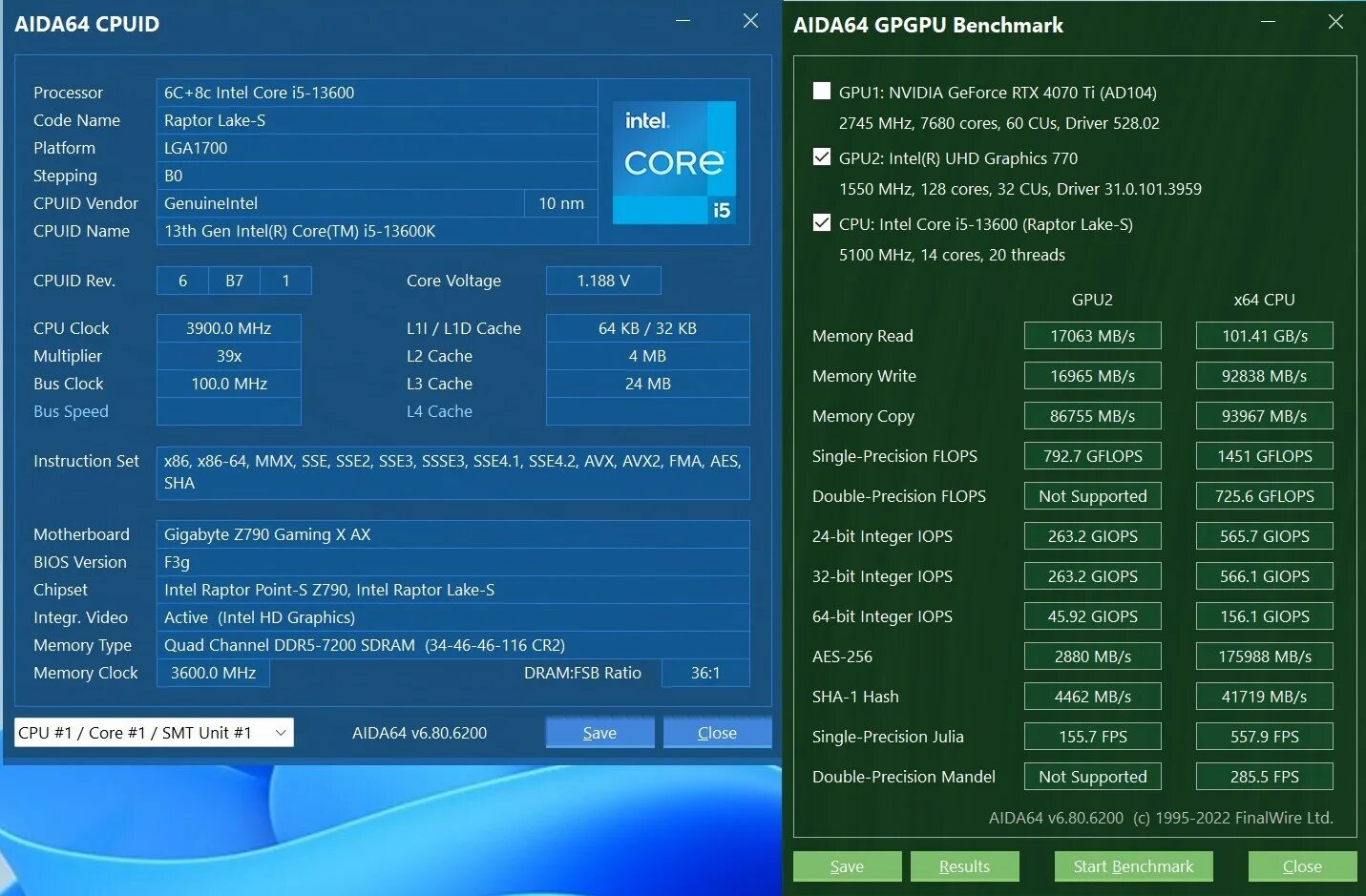Click GPU2 Memory Copy result 86755 MB/s
This screenshot has width=1366, height=896.
[x=1092, y=416]
